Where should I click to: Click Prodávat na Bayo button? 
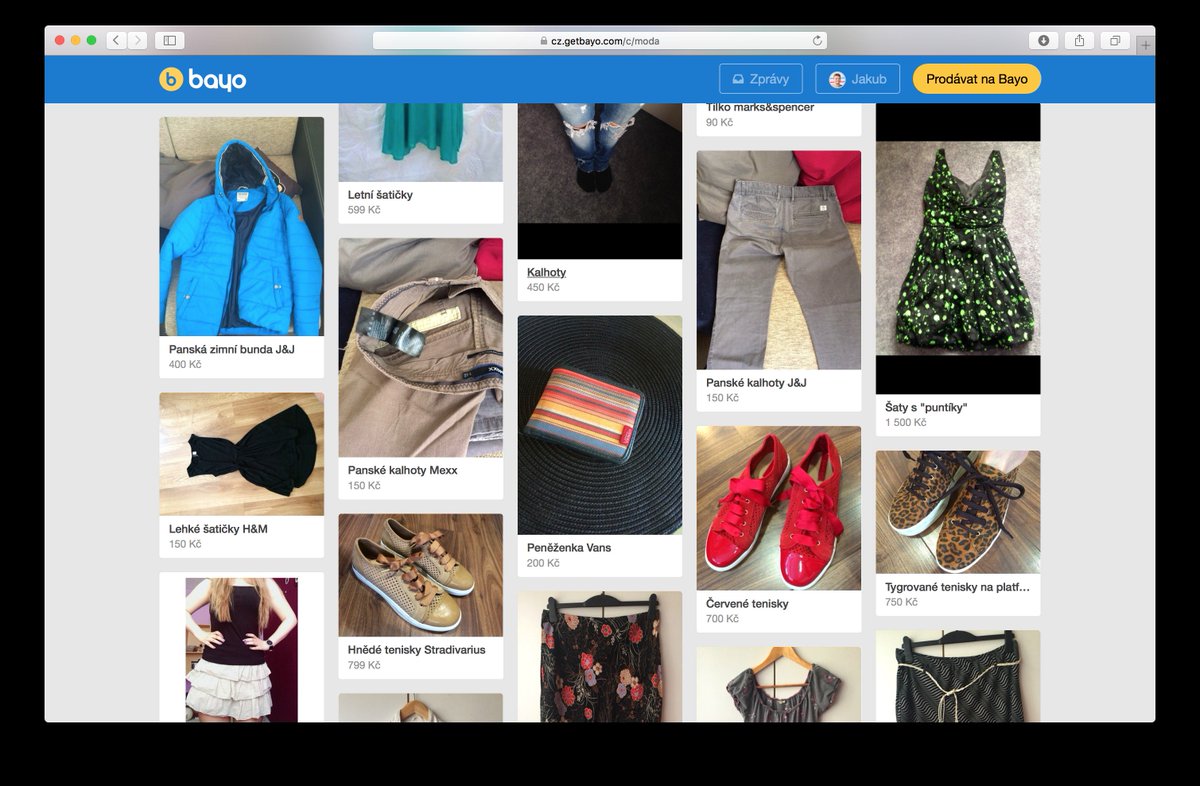[x=977, y=79]
